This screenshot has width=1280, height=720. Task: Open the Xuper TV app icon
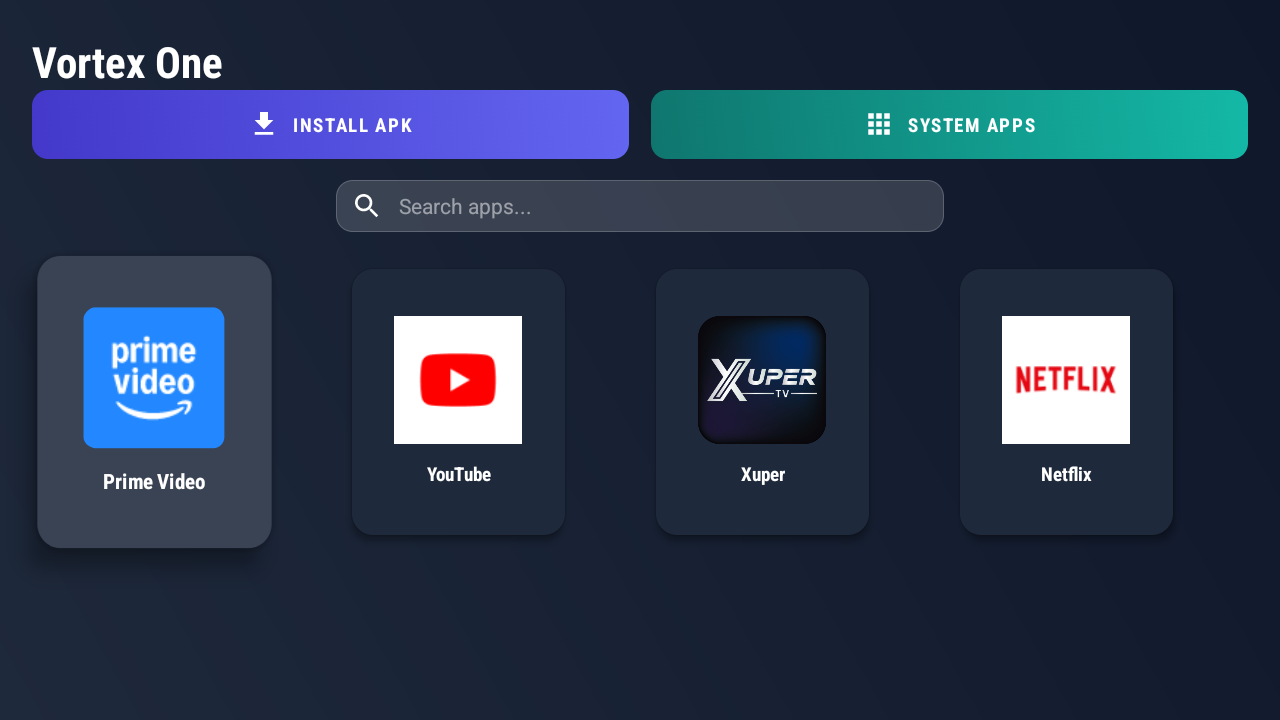point(762,380)
